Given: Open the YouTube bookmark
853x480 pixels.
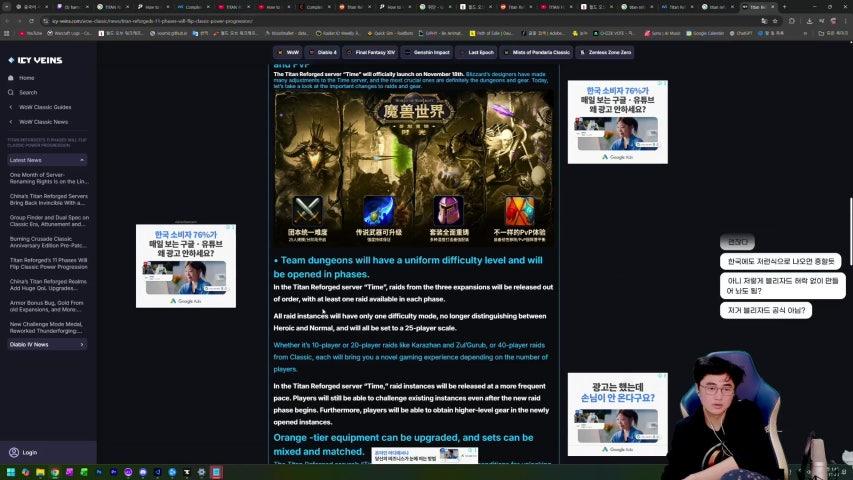Looking at the screenshot, I should click(x=30, y=33).
